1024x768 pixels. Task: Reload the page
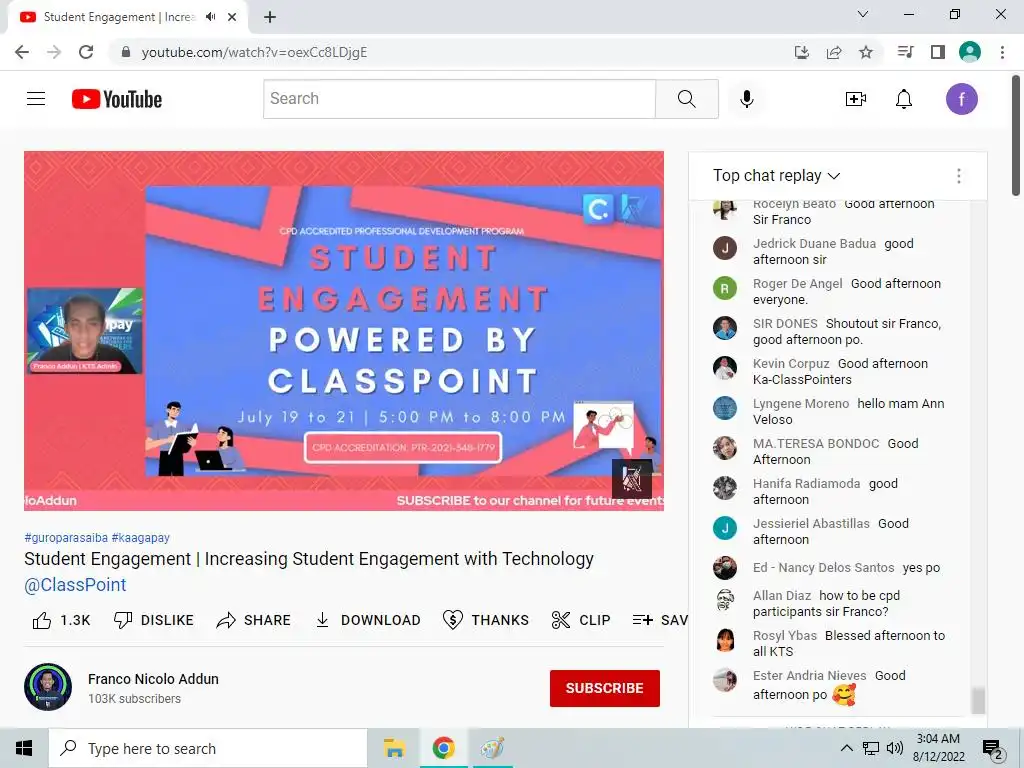(x=86, y=52)
